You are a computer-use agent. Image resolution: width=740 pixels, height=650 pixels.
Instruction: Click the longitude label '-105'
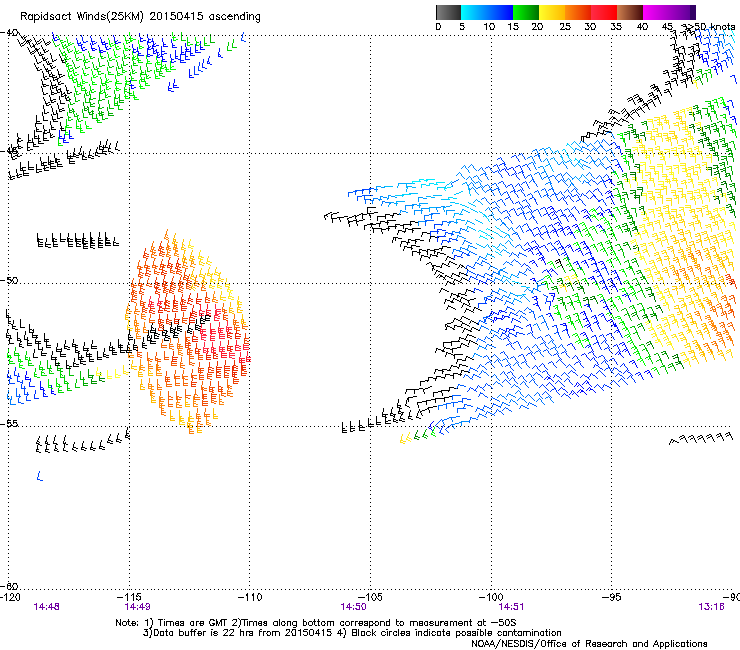(370, 597)
